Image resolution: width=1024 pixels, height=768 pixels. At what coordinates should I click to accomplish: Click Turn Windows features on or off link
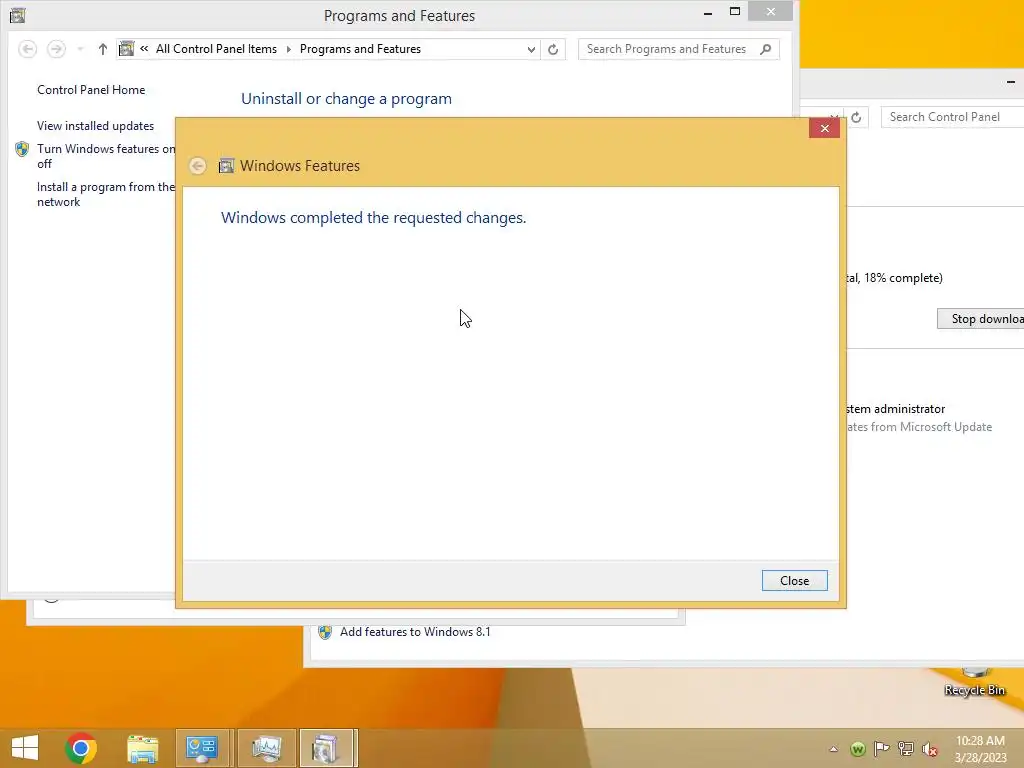coord(106,156)
